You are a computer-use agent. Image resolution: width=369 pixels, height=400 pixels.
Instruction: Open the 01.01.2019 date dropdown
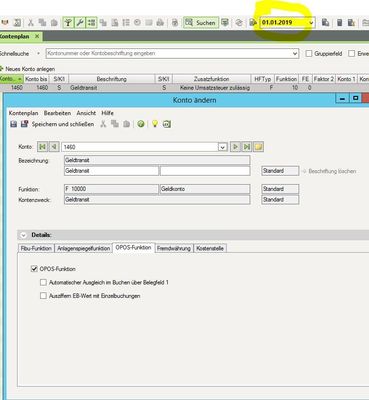[311, 23]
